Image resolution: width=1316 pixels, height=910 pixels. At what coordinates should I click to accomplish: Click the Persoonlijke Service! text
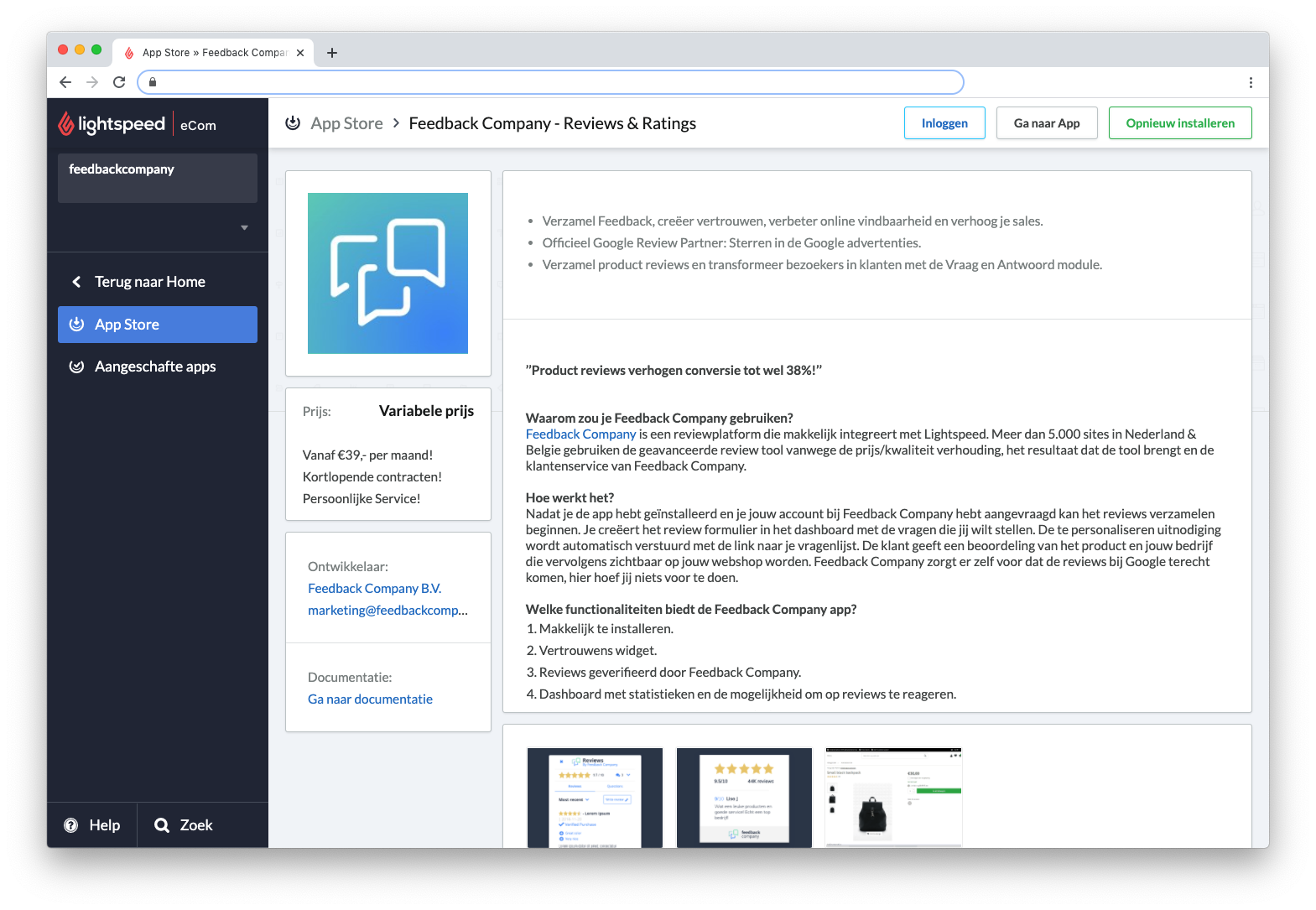pos(362,499)
